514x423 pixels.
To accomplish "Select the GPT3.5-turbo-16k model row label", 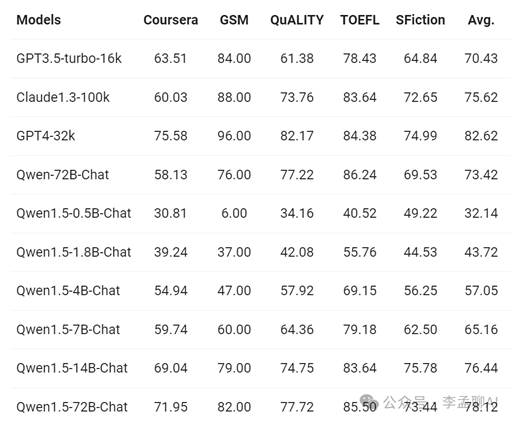I will (69, 58).
